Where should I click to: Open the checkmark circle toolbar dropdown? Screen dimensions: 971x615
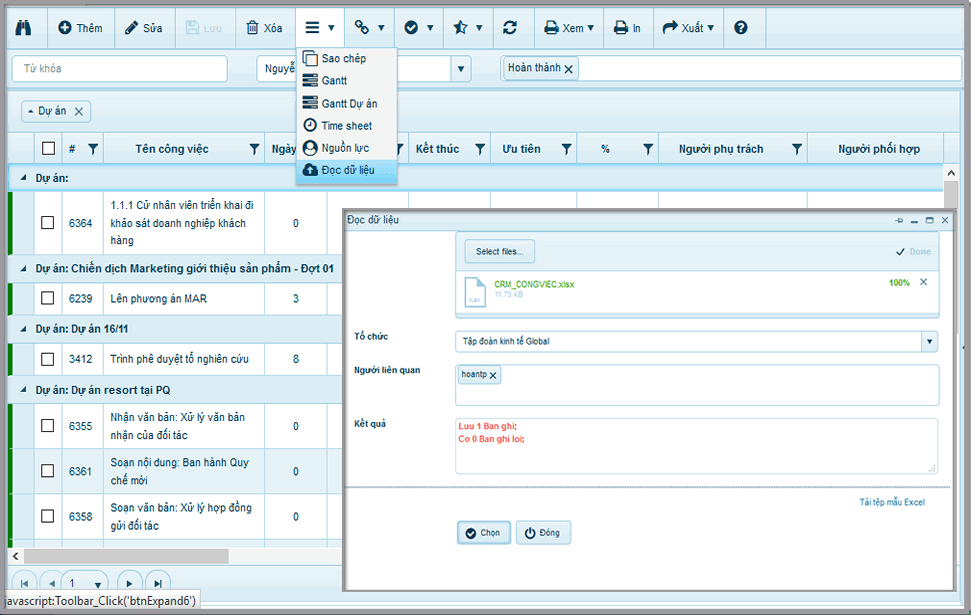[419, 28]
